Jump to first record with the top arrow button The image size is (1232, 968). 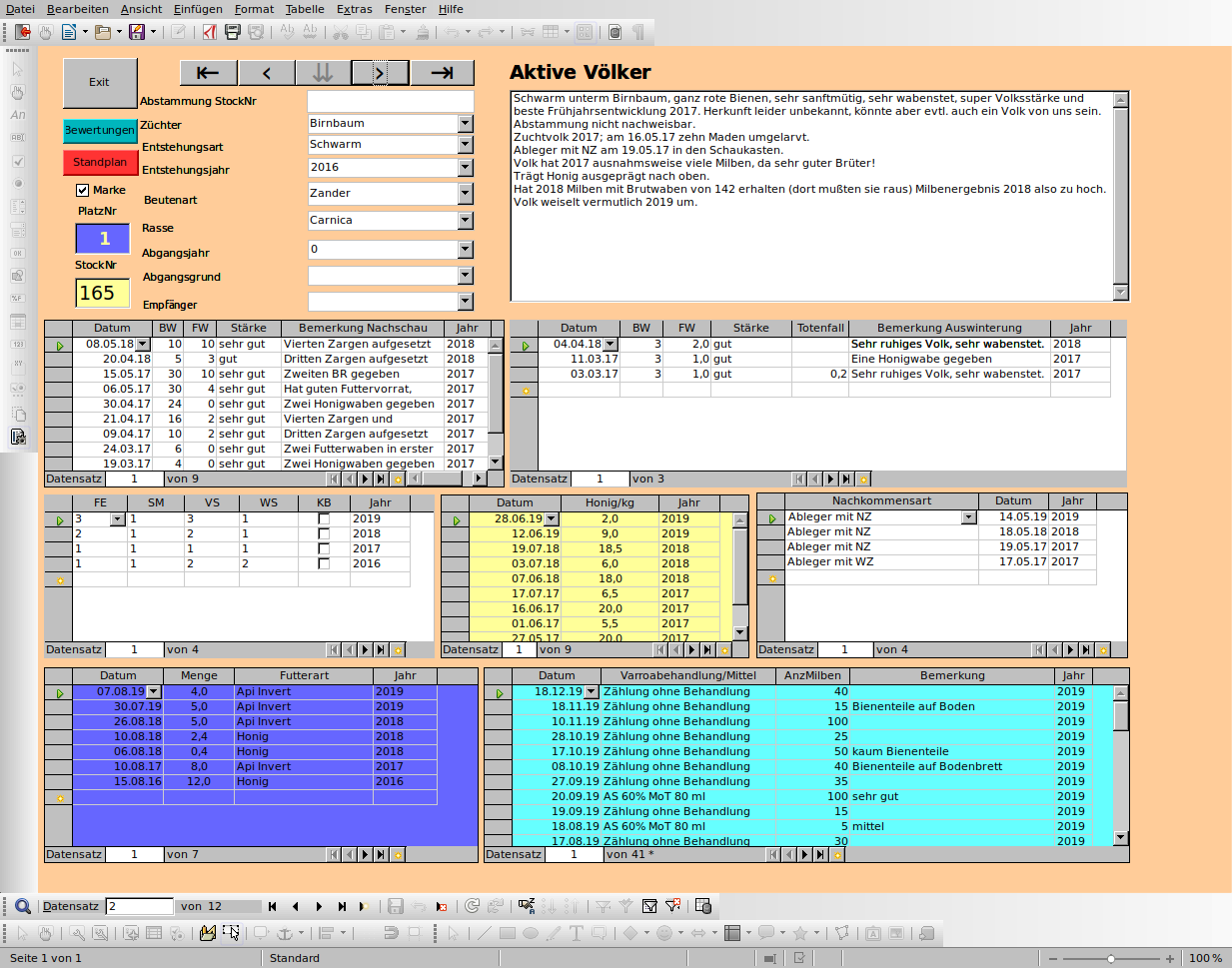click(x=208, y=72)
